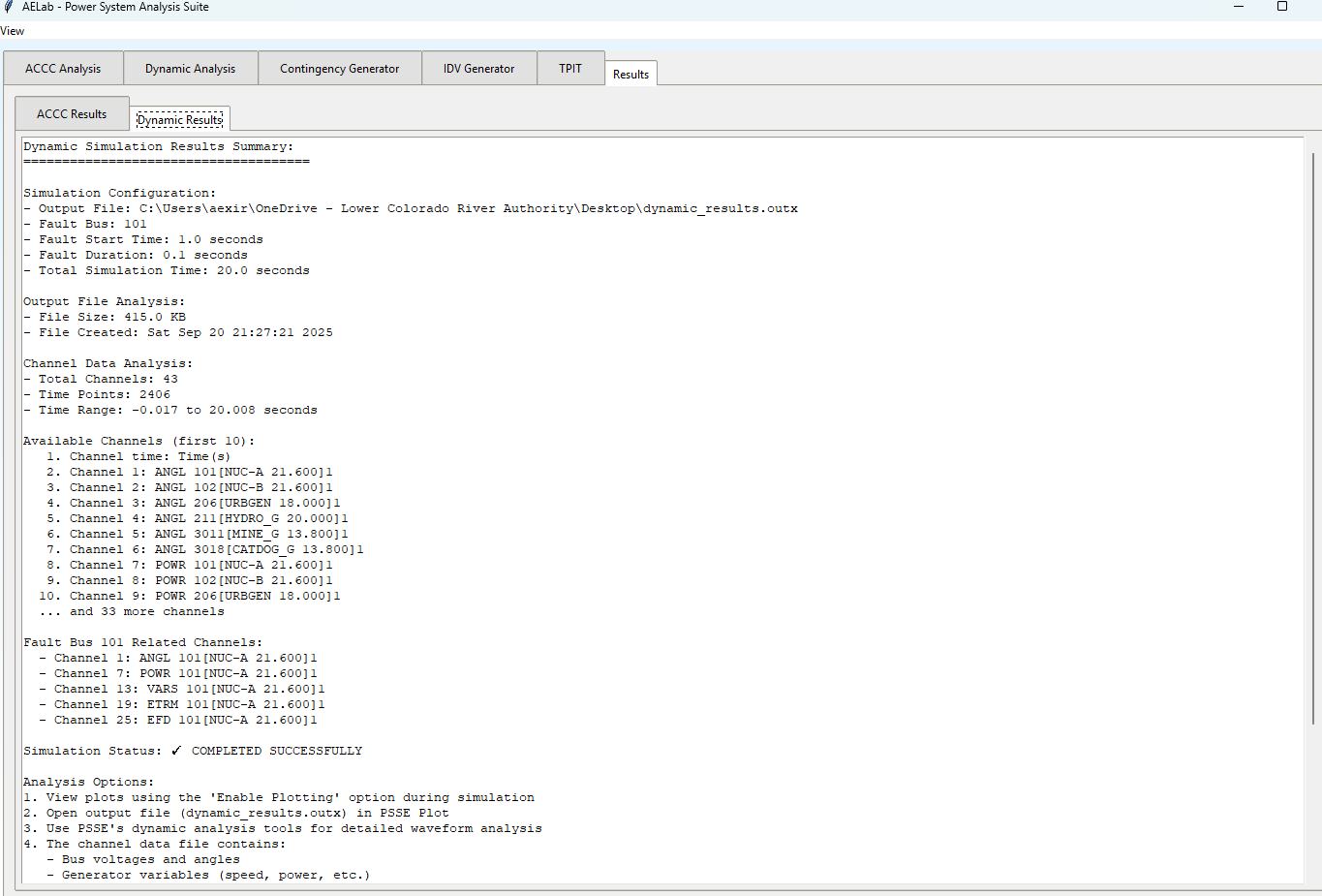Switch to the ACCC Analysis tab

pos(63,68)
